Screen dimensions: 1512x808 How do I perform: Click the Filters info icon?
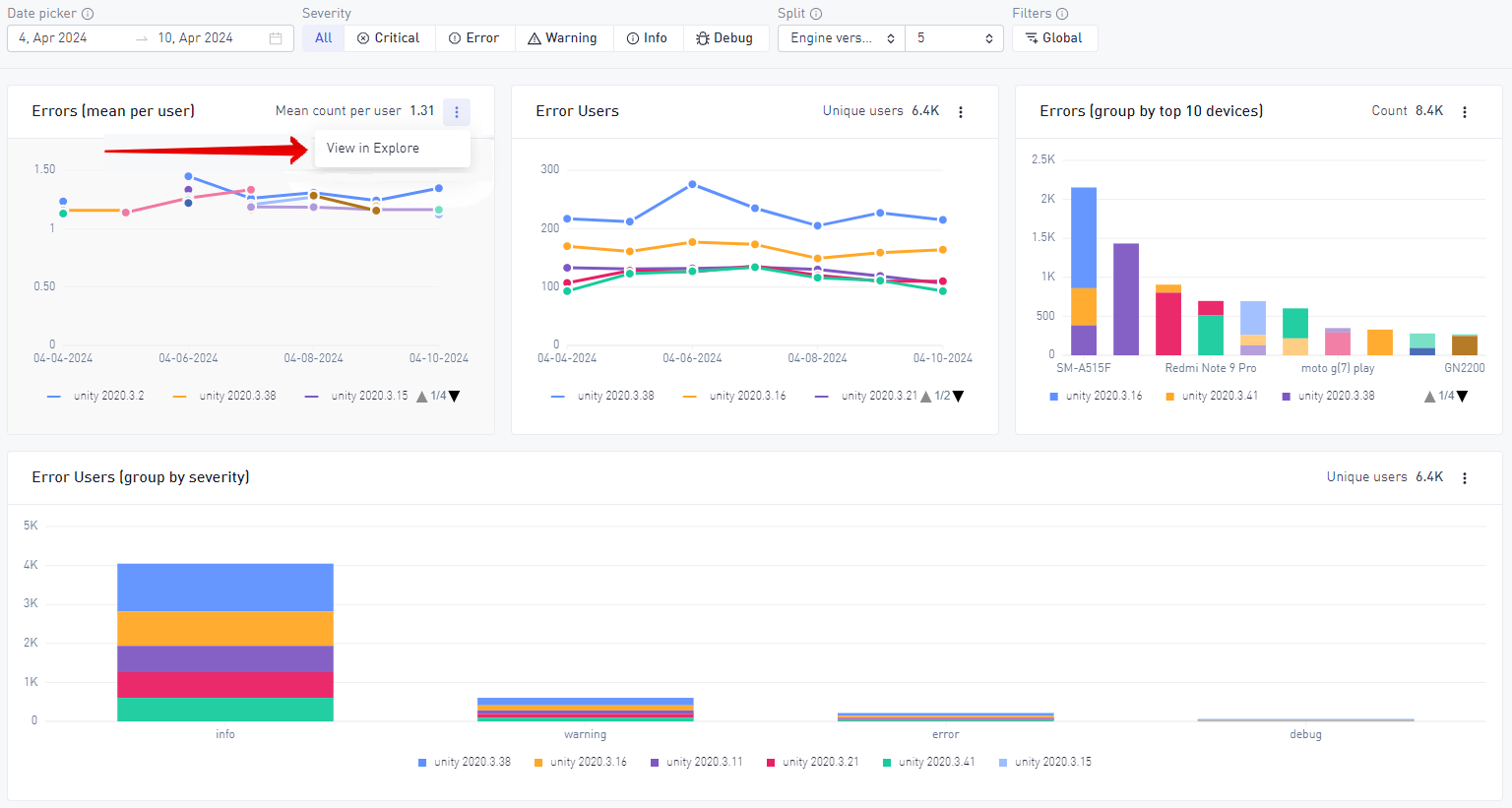[1062, 14]
